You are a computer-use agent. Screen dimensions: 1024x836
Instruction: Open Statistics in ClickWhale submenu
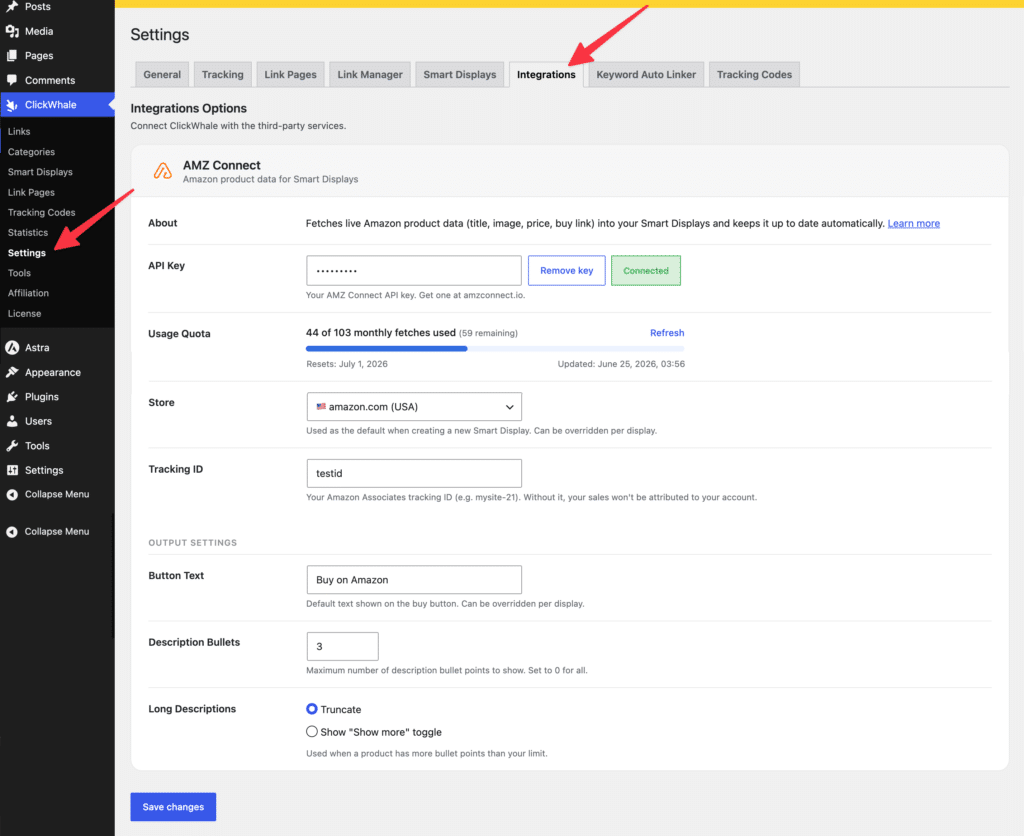point(28,233)
